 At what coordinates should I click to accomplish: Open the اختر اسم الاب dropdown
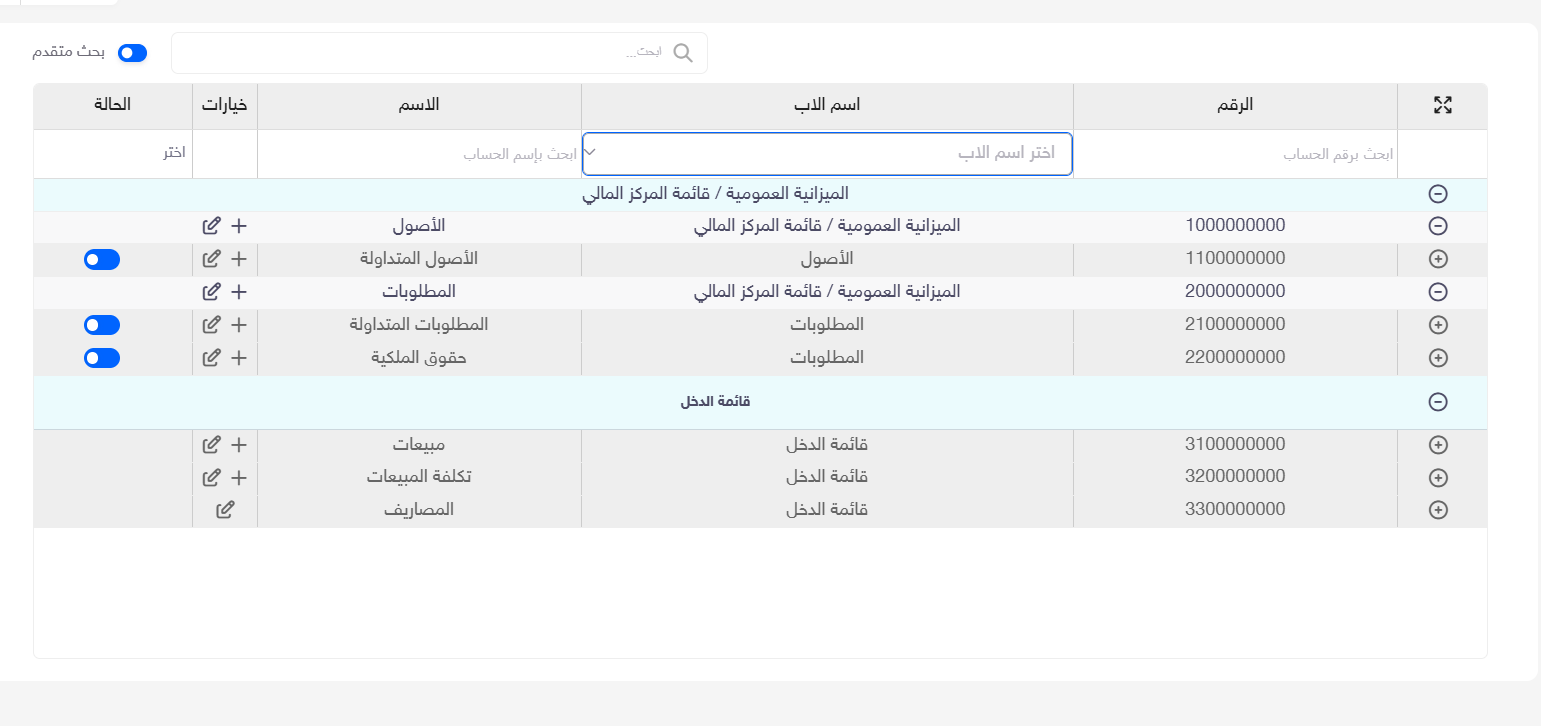pyautogui.click(x=827, y=153)
